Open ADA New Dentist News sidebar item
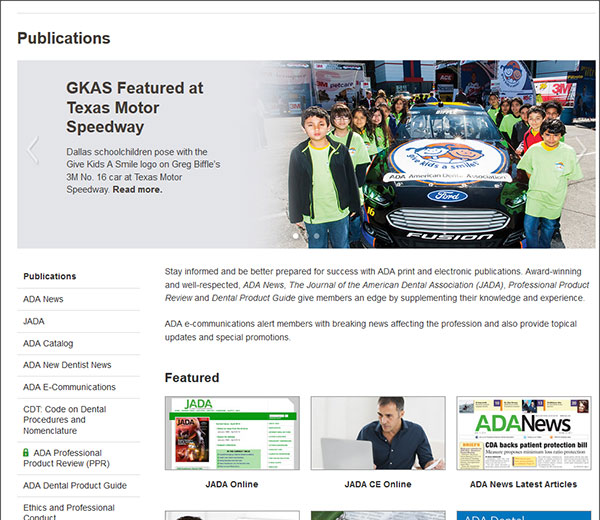600x520 pixels. click(x=67, y=365)
